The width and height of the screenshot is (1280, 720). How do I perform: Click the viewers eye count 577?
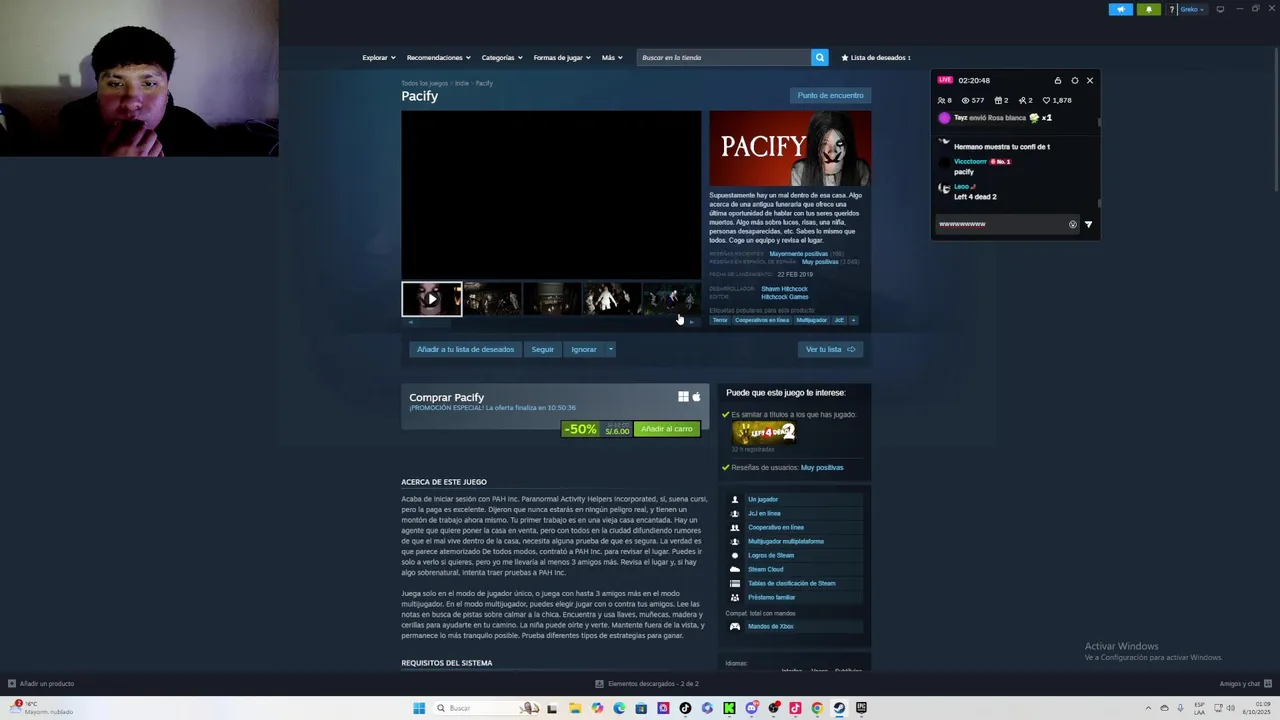tap(972, 100)
